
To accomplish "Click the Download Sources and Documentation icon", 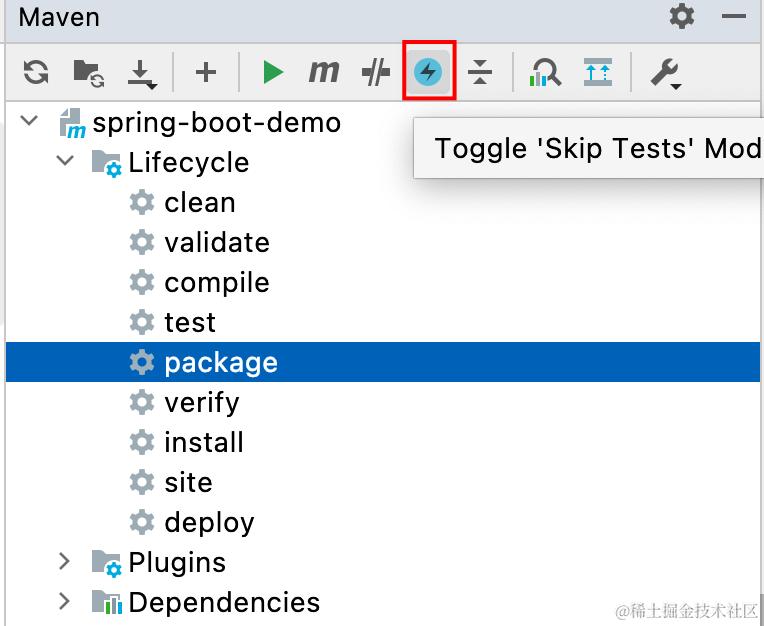I will coord(142,71).
